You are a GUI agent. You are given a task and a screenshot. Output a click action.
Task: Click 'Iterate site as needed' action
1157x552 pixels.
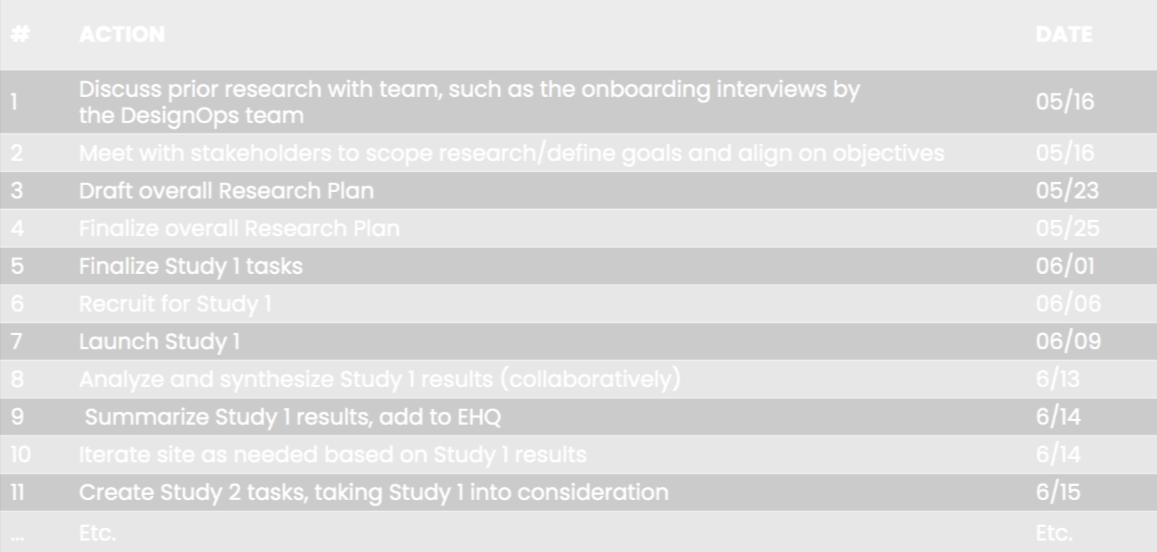tap(332, 455)
